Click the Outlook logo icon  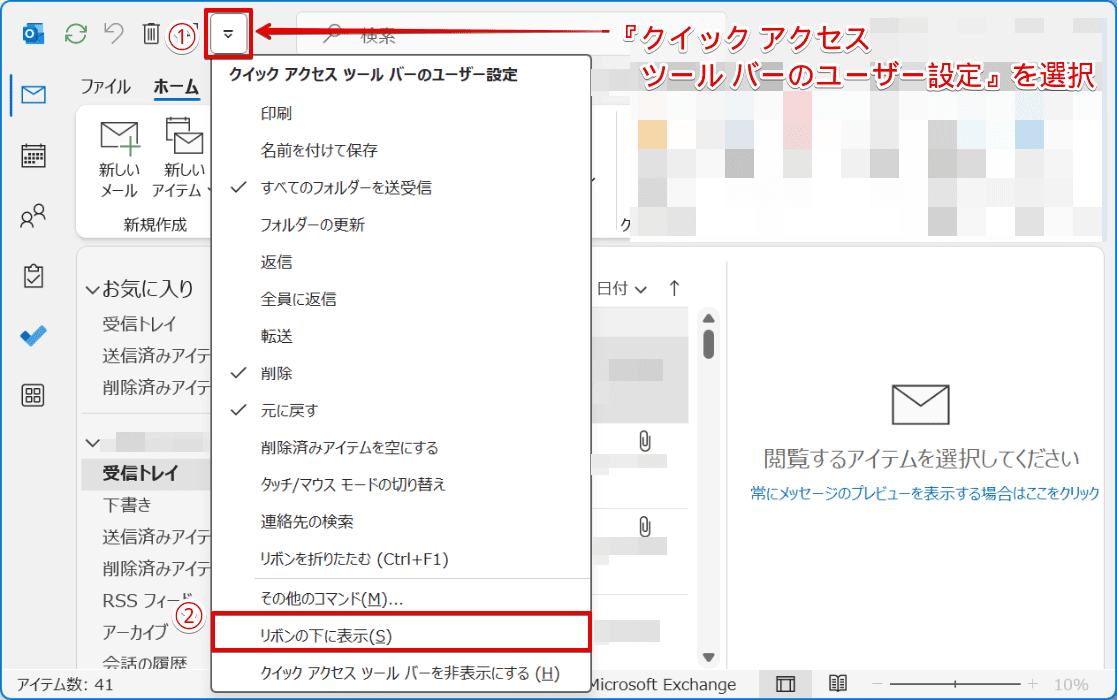[33, 33]
